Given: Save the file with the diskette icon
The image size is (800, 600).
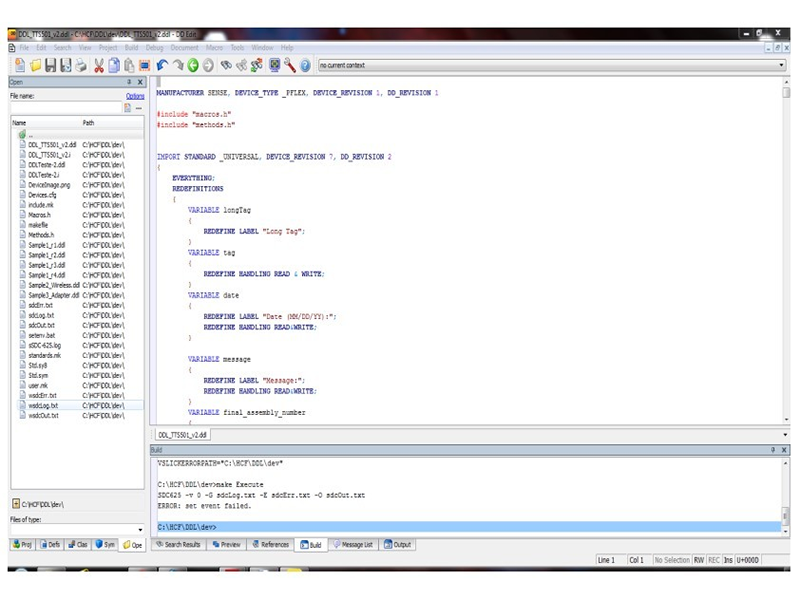Looking at the screenshot, I should pyautogui.click(x=50, y=65).
